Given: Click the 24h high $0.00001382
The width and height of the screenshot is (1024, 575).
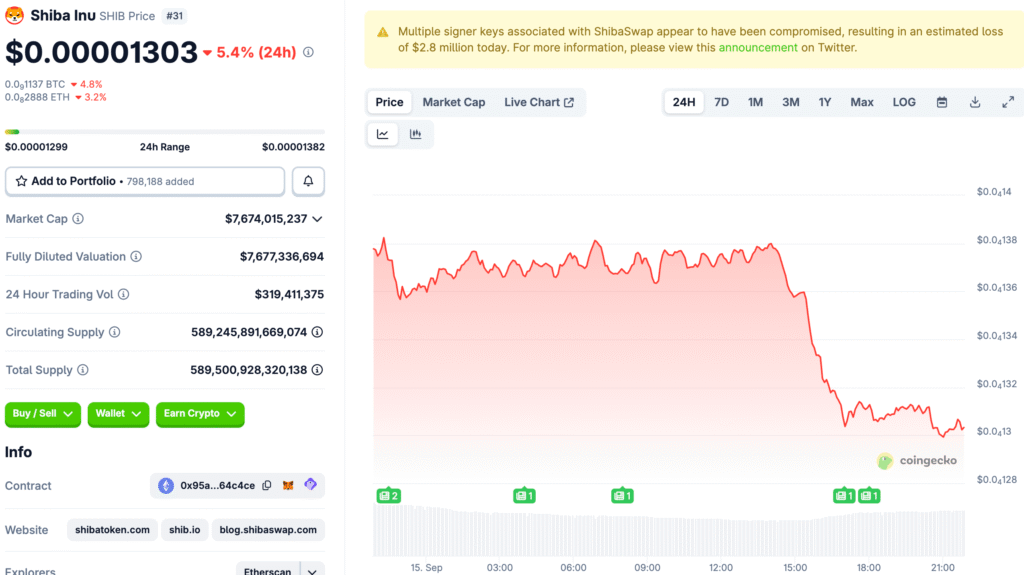Looking at the screenshot, I should (293, 147).
